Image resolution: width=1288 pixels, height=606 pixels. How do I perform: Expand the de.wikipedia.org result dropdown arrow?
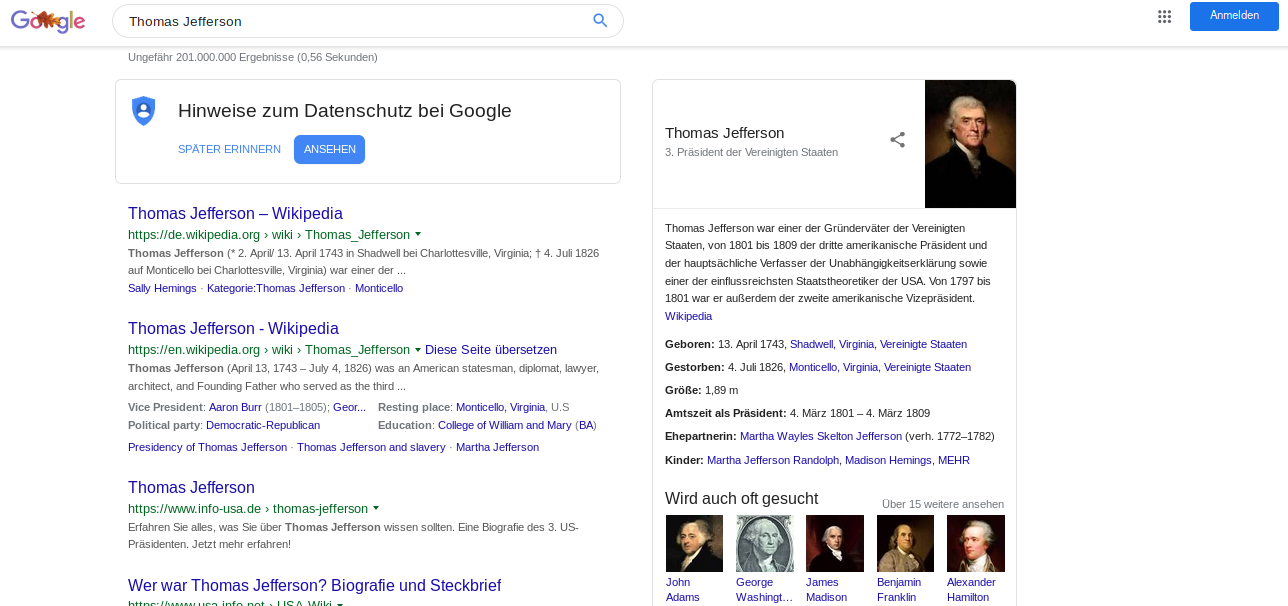[418, 235]
